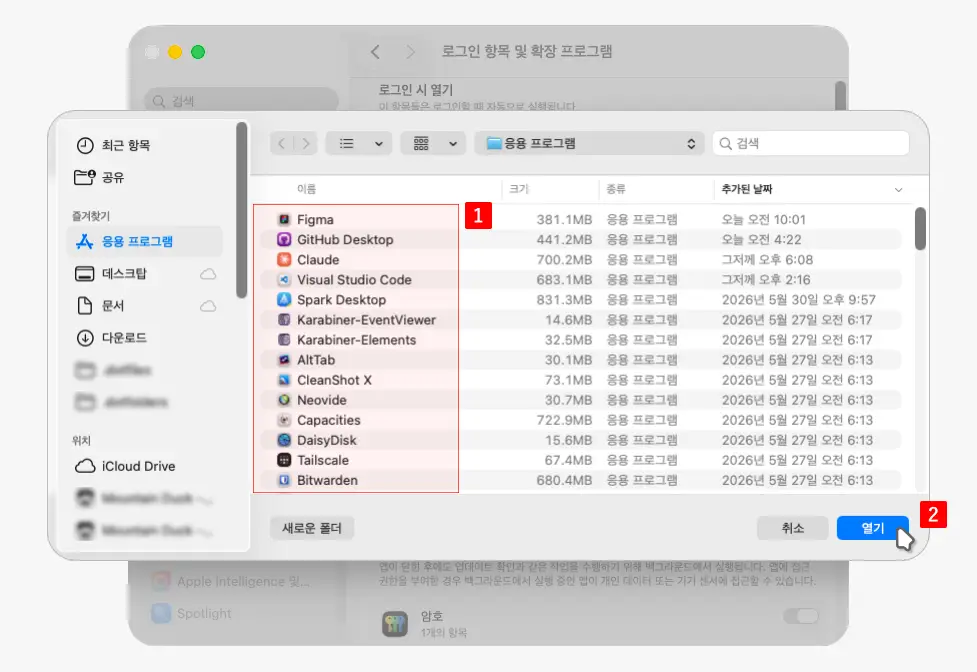
Task: Go forward in the file dialog
Action: [305, 144]
